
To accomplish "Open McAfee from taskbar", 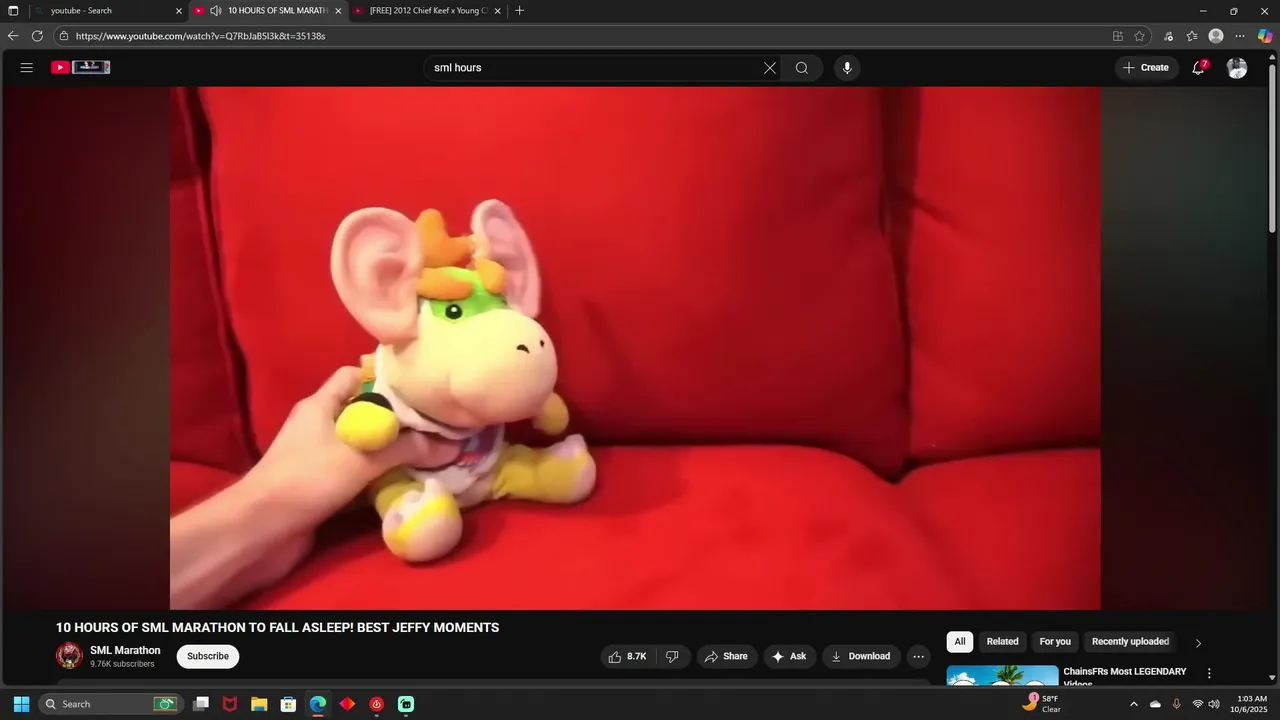I will click(x=230, y=704).
